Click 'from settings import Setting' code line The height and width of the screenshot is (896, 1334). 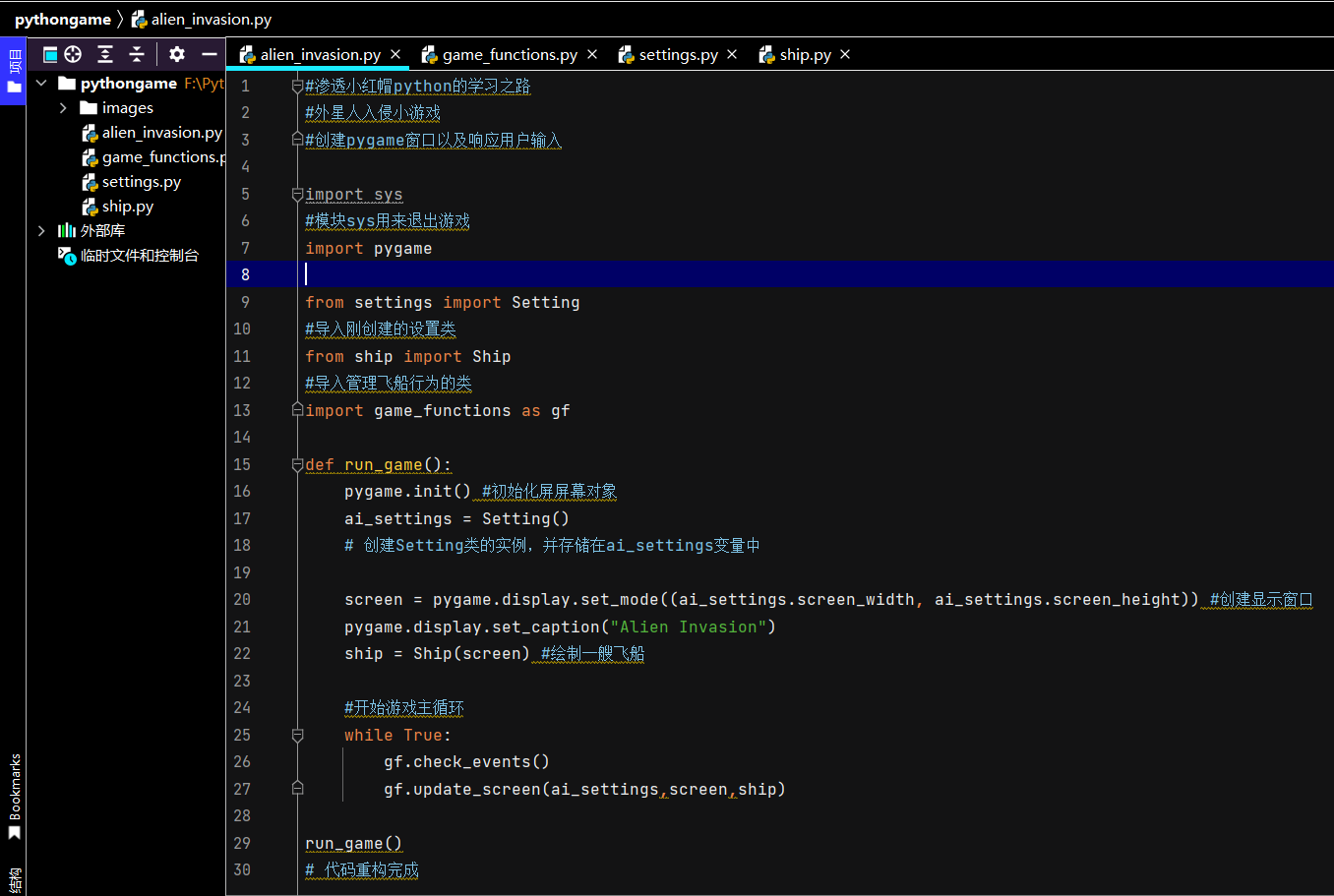point(443,302)
